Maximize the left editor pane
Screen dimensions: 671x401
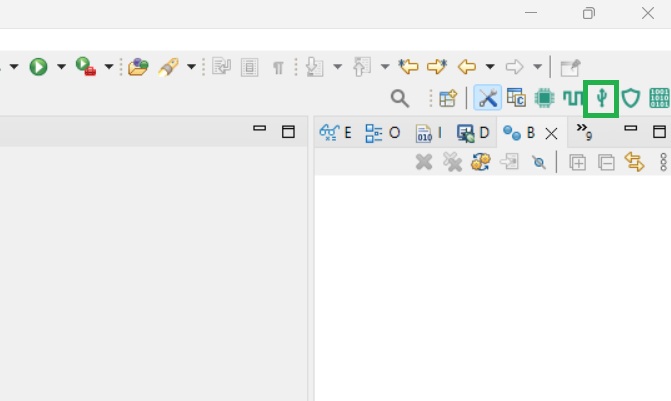(288, 131)
